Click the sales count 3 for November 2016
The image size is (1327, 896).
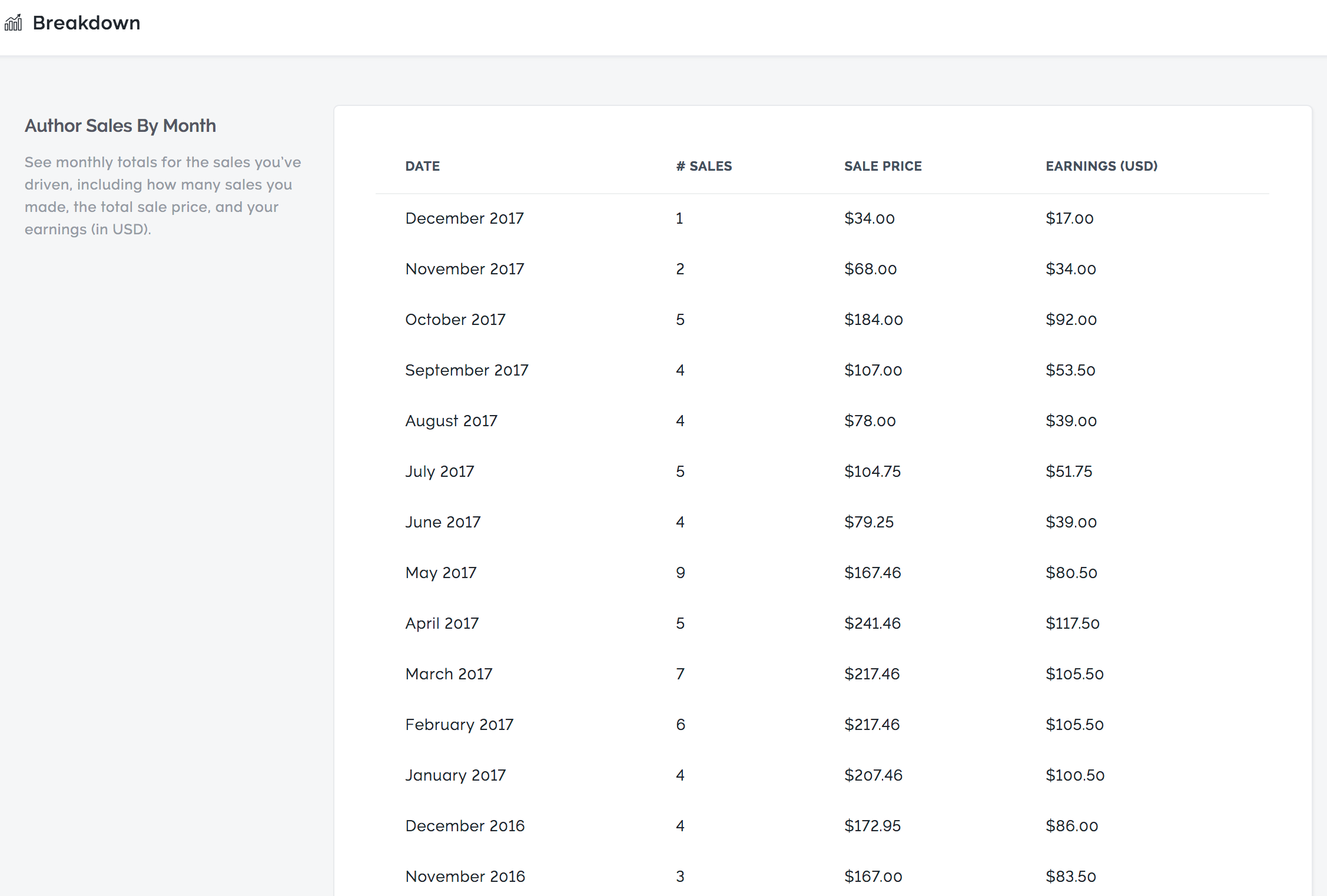[680, 877]
